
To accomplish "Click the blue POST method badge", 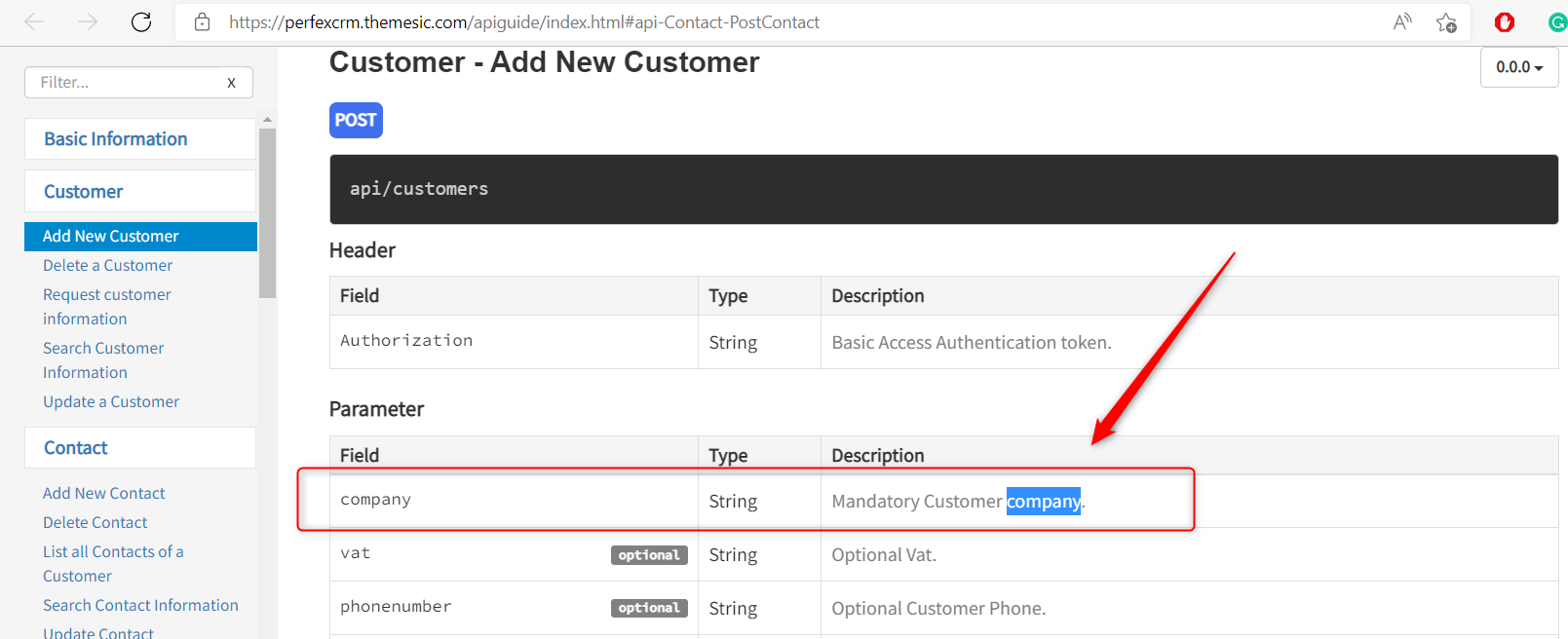I will (x=356, y=120).
